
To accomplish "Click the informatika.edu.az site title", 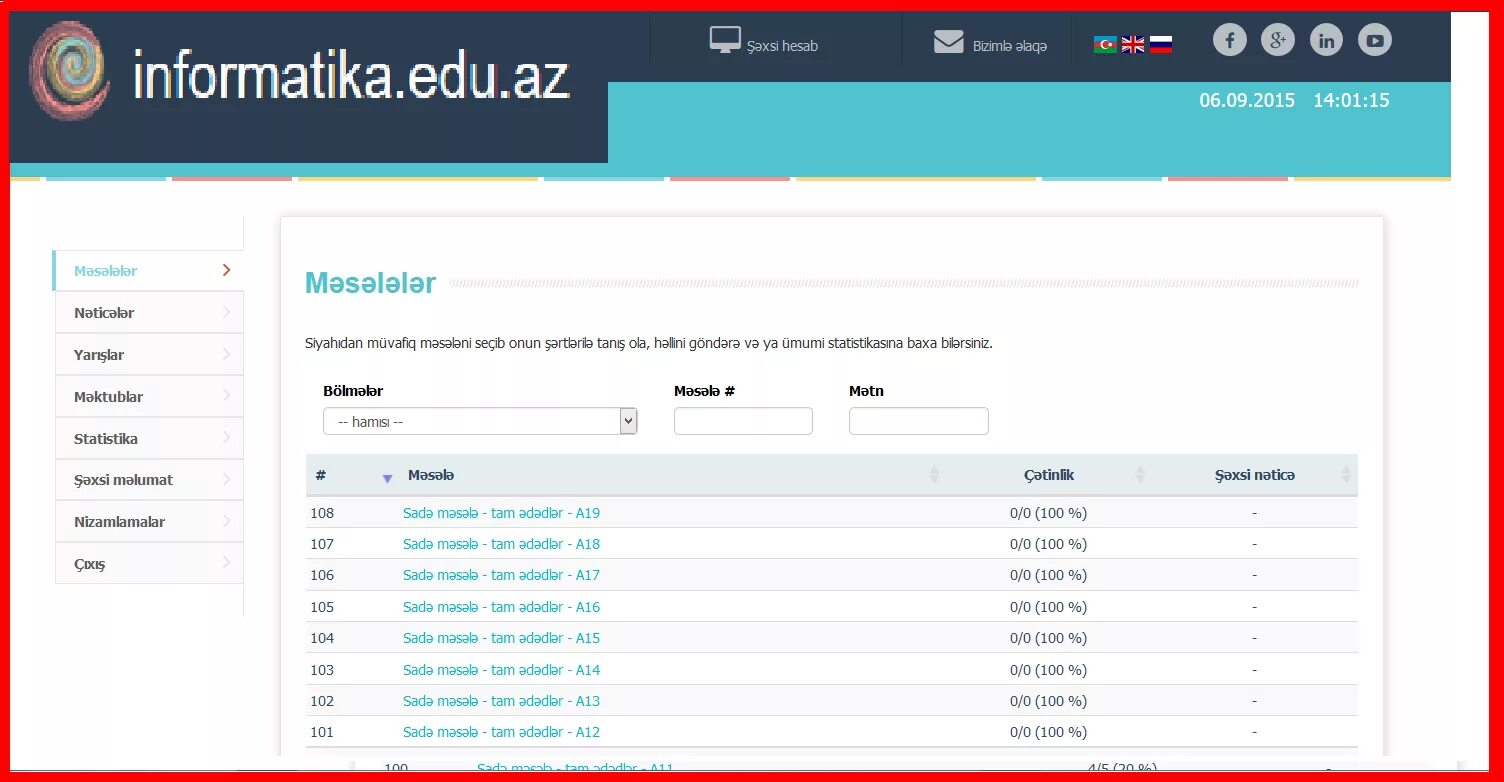I will pos(351,77).
